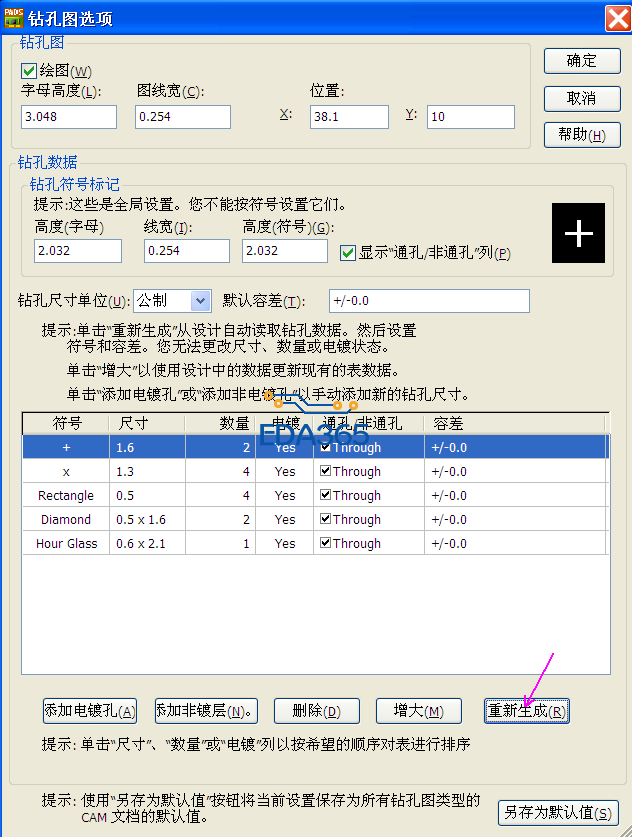
Task: Uncheck Through for the Rectangle row
Action: click(325, 495)
